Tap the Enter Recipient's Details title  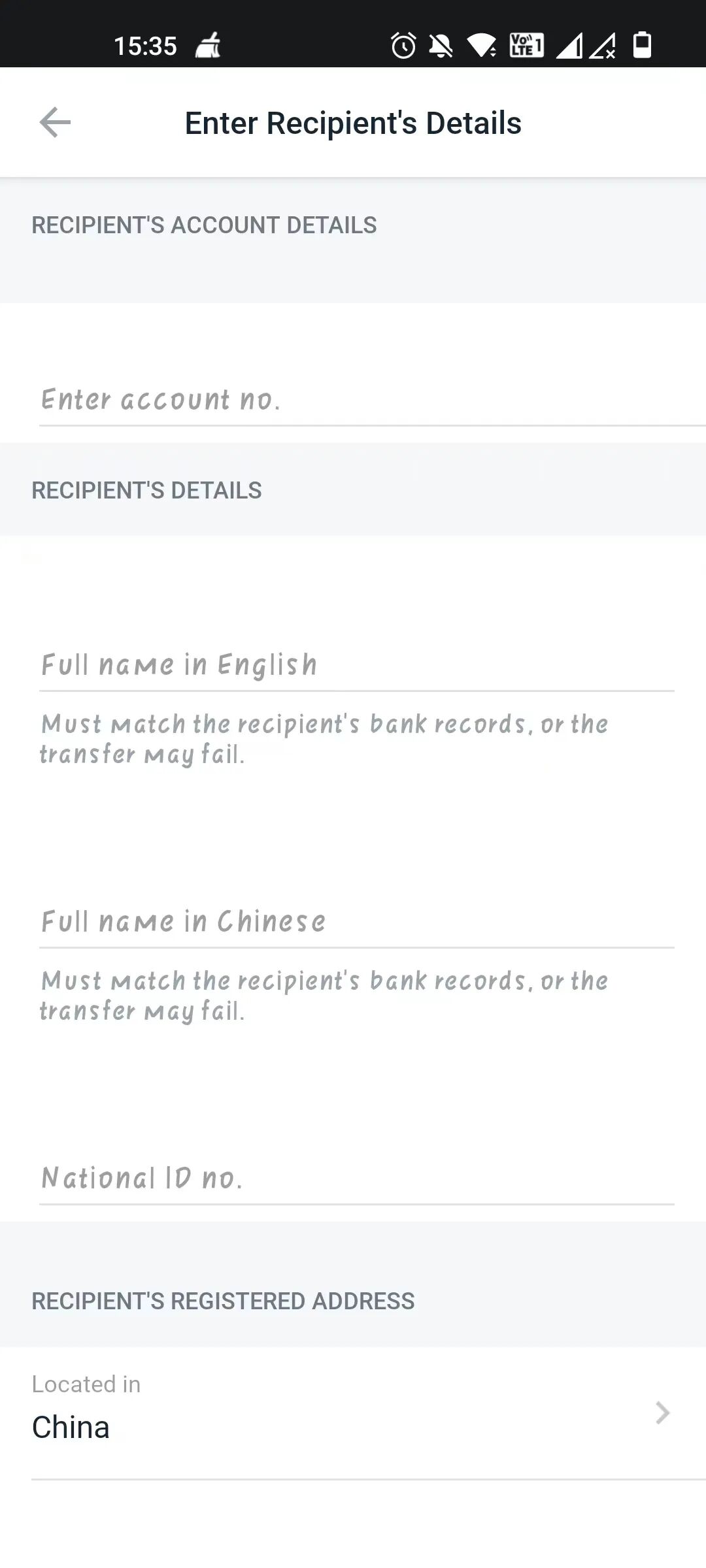click(x=353, y=122)
